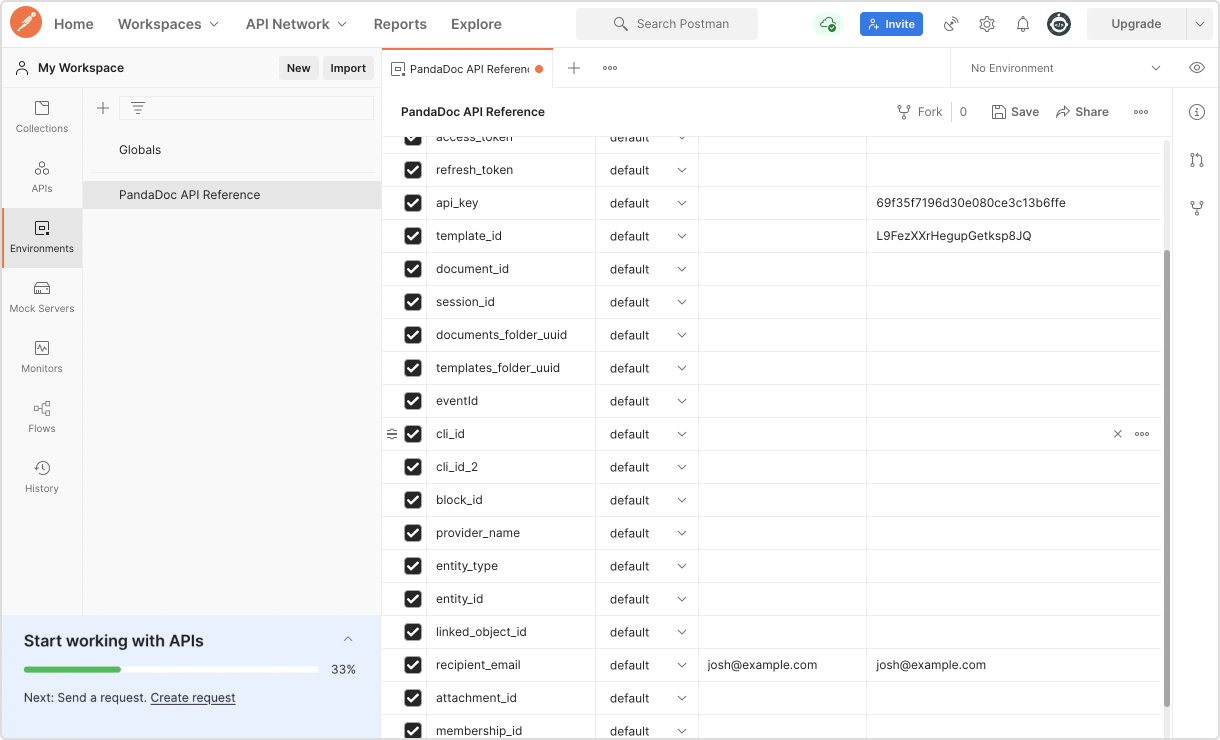Image resolution: width=1220 pixels, height=740 pixels.
Task: Click the environment filter input field
Action: point(246,108)
